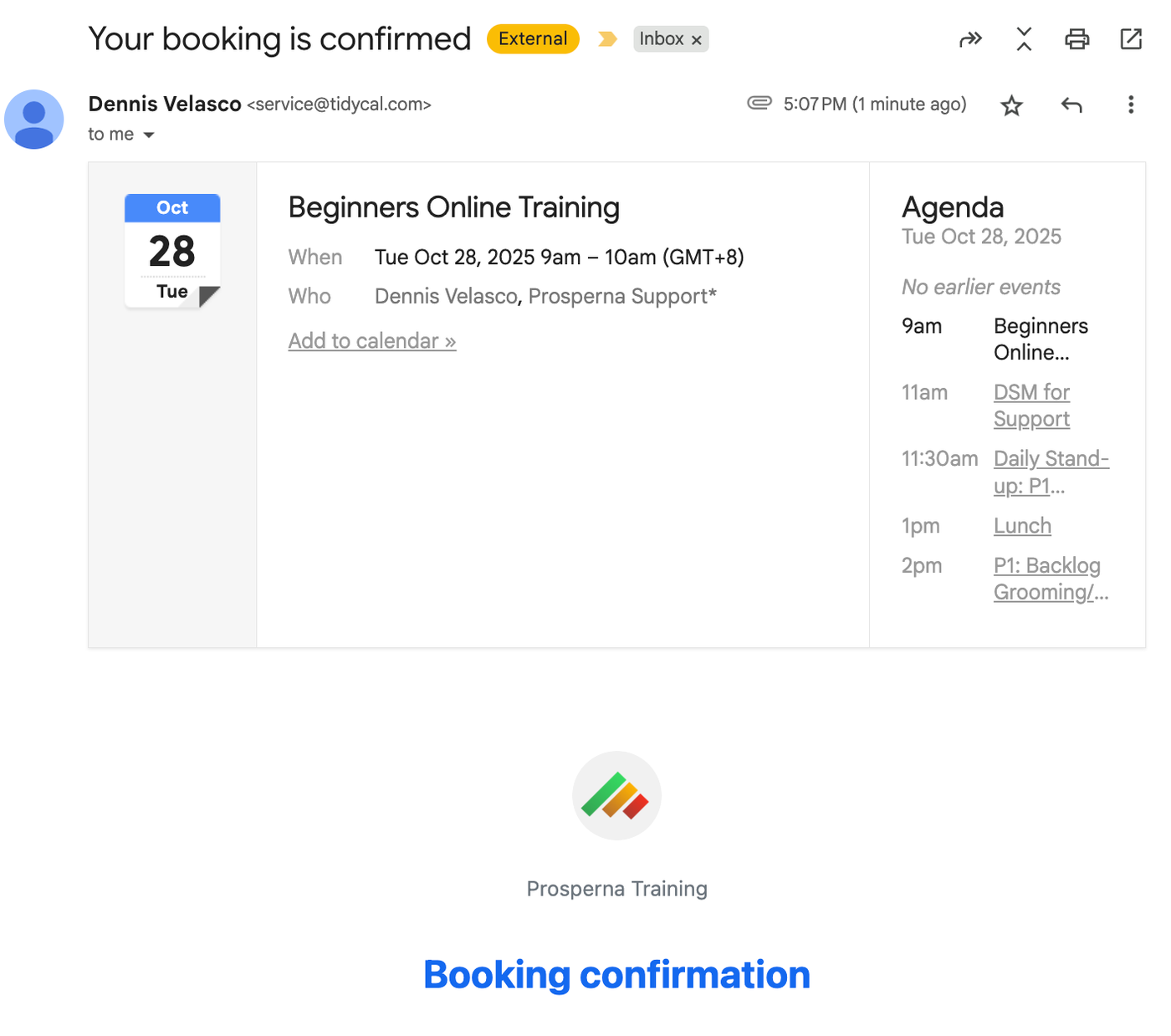The height and width of the screenshot is (1036, 1171).
Task: Click the External label badge
Action: point(533,39)
